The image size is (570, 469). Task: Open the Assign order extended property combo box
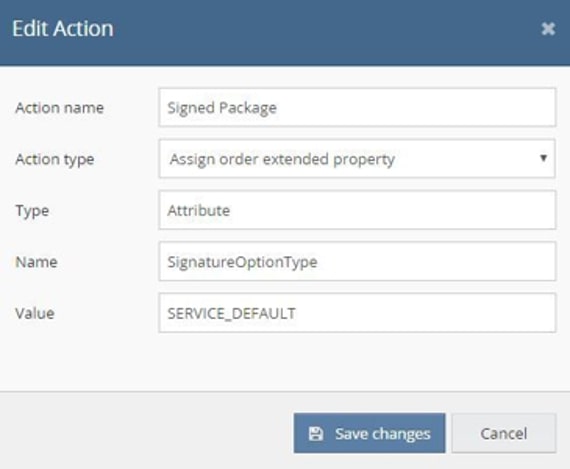(357, 159)
